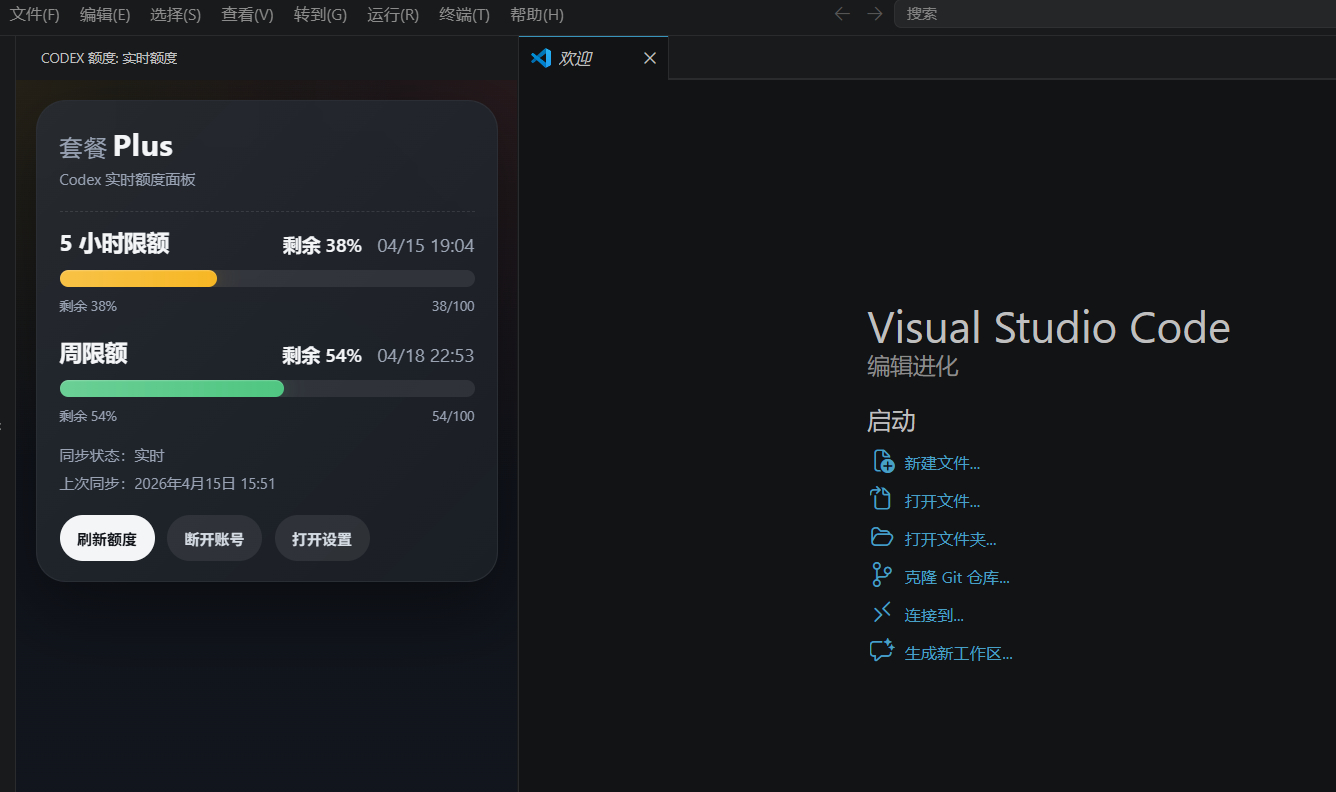The width and height of the screenshot is (1336, 792).
Task: Click the open file icon beside 打开文件
Action: pyautogui.click(x=881, y=498)
